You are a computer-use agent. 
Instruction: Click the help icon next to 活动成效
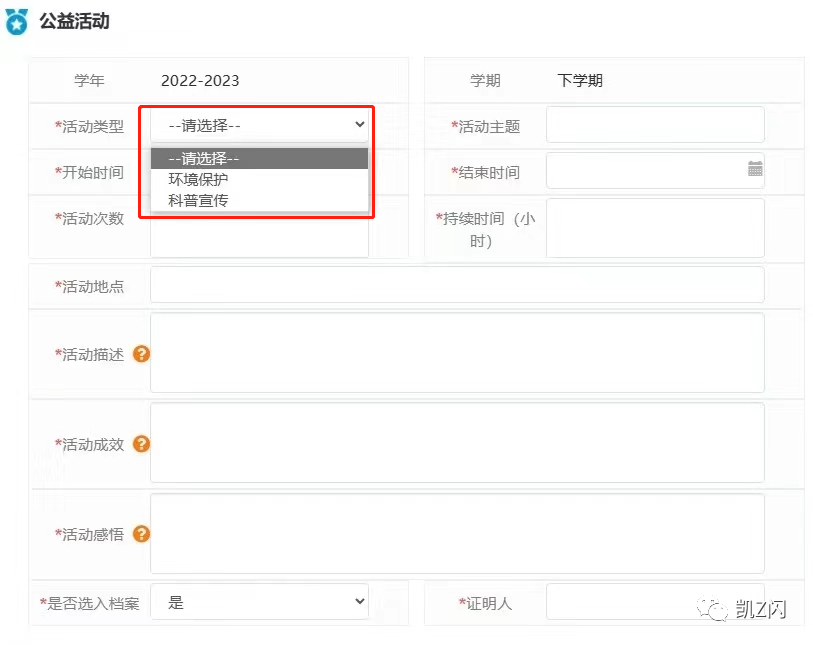(141, 444)
